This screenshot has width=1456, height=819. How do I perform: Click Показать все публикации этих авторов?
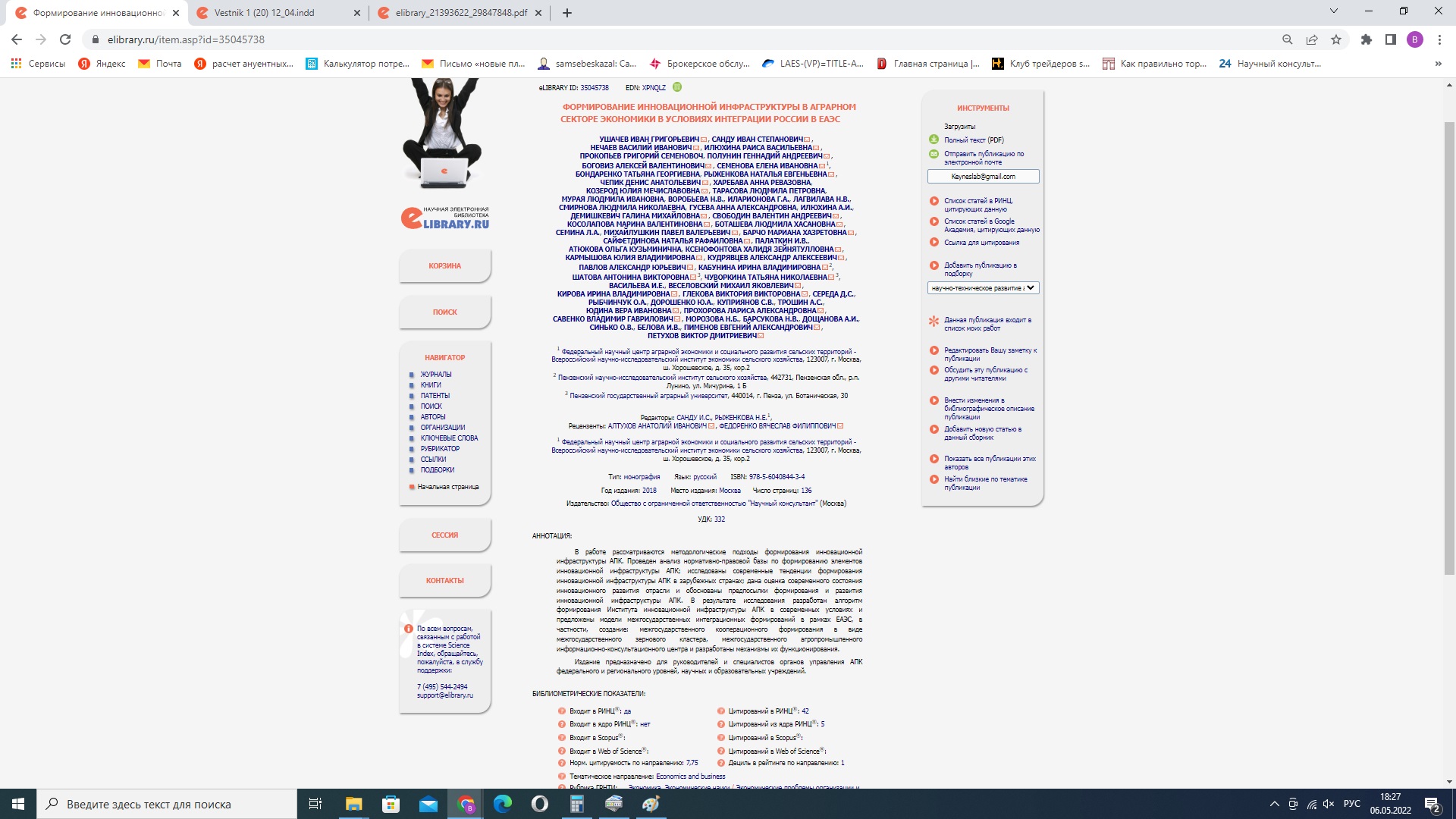[x=990, y=463]
